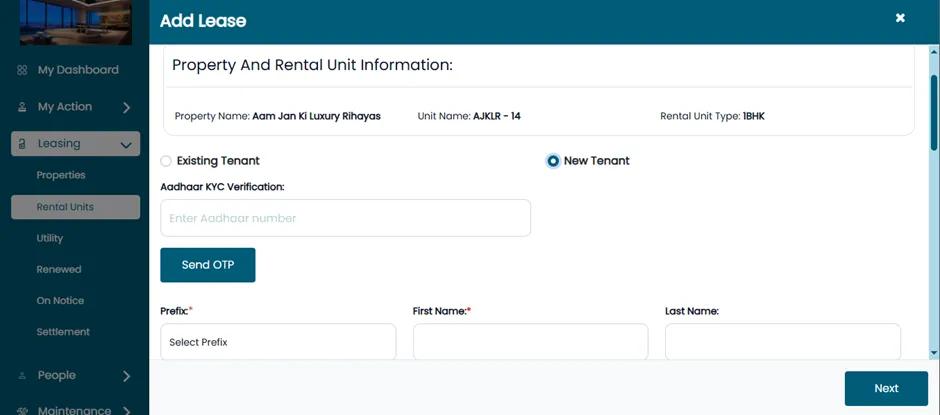940x415 pixels.
Task: Open the Settlement sidebar item
Action: click(x=63, y=332)
